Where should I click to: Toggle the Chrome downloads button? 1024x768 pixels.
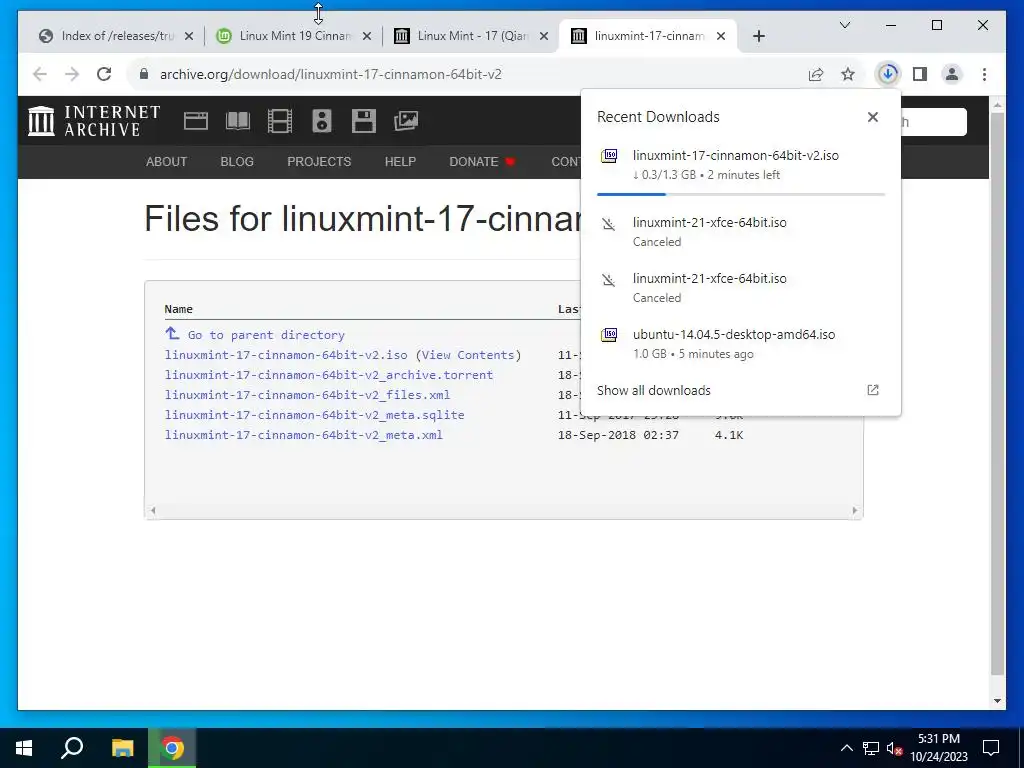(888, 74)
